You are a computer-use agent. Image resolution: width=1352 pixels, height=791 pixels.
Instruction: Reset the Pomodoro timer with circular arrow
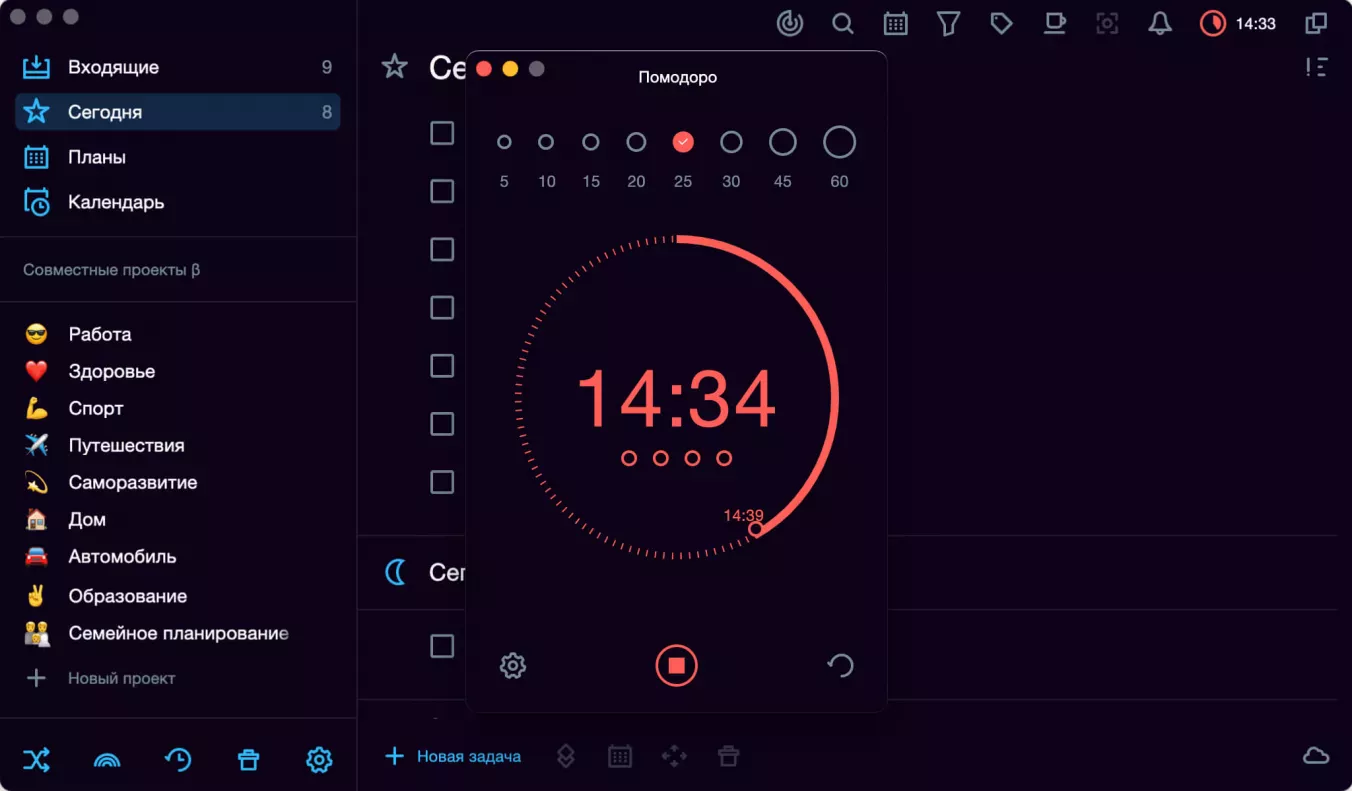[840, 665]
